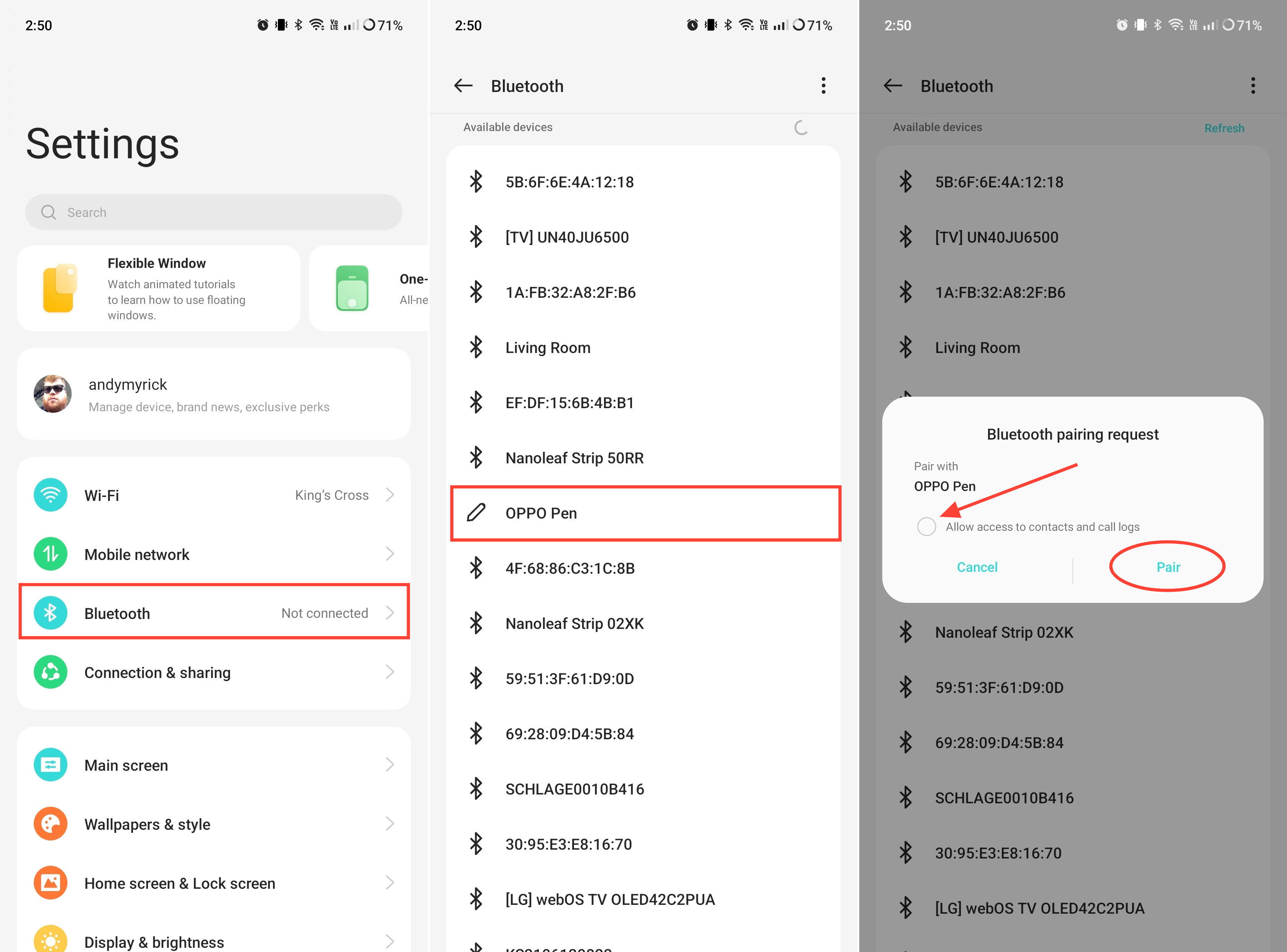Select 30:95:E3:E8:16:70 in middle device list
This screenshot has width=1287, height=952.
[x=643, y=844]
